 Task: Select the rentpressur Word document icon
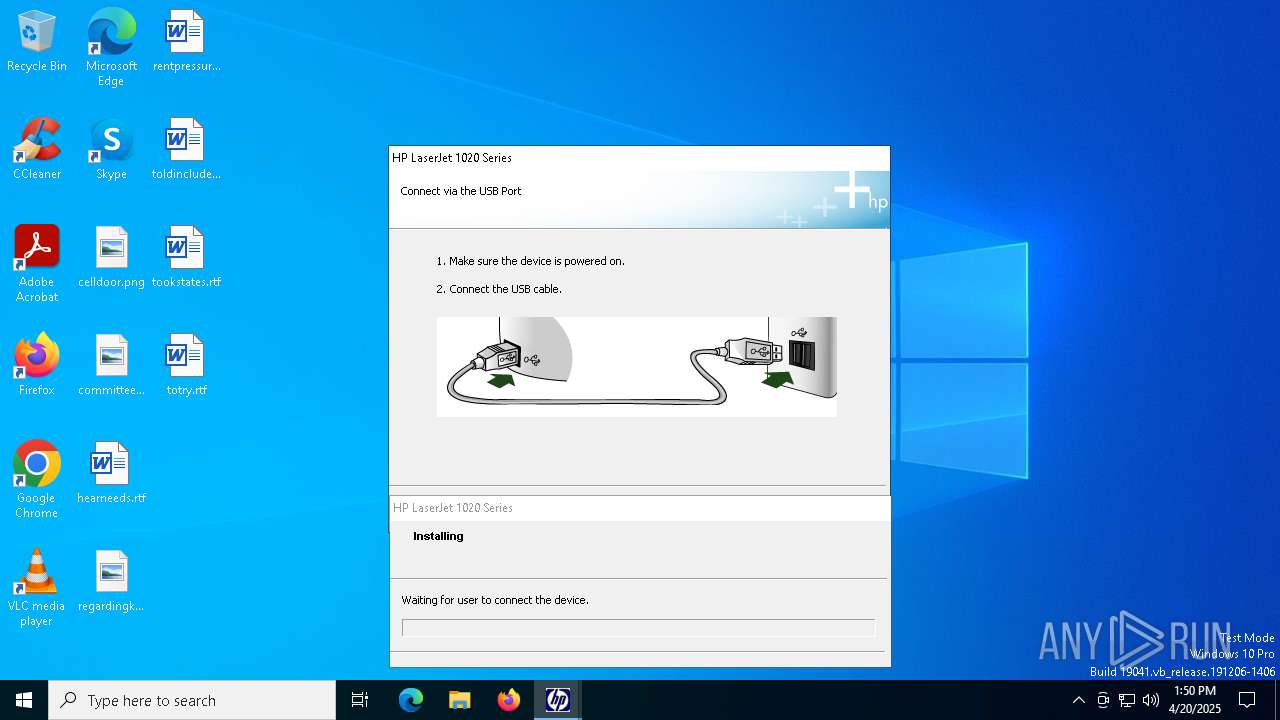[186, 42]
